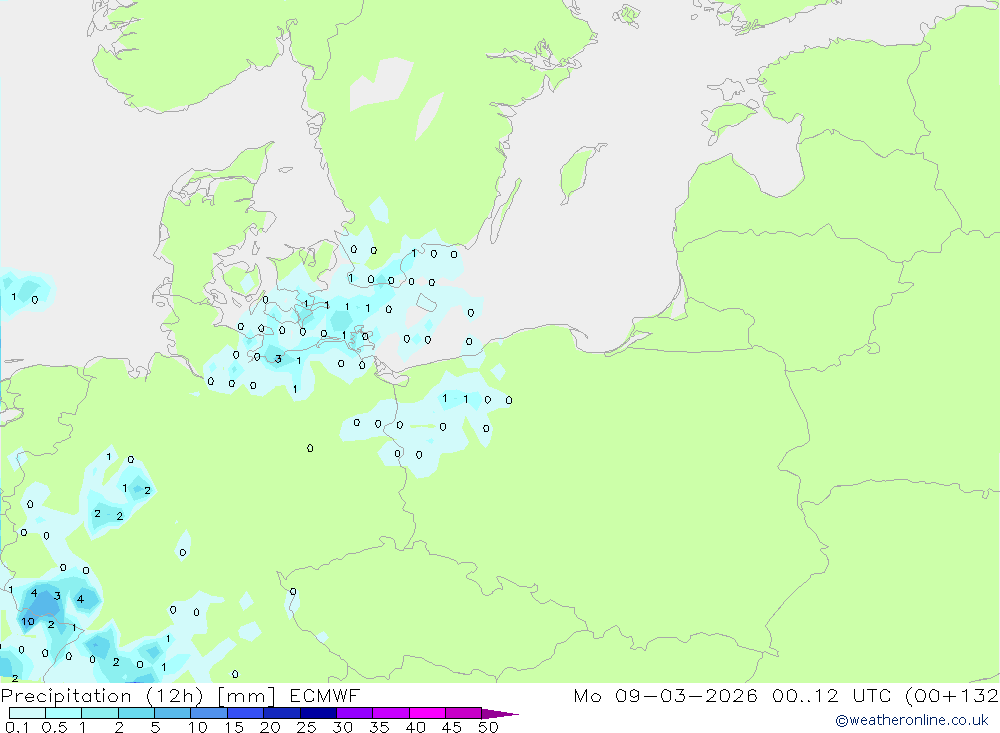Select the 30–35 mm purple legend swatch

(x=355, y=713)
